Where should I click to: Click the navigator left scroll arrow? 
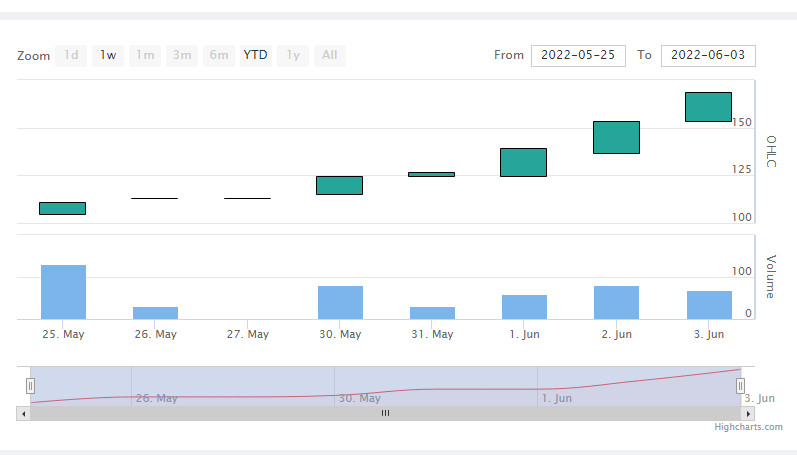pyautogui.click(x=23, y=413)
